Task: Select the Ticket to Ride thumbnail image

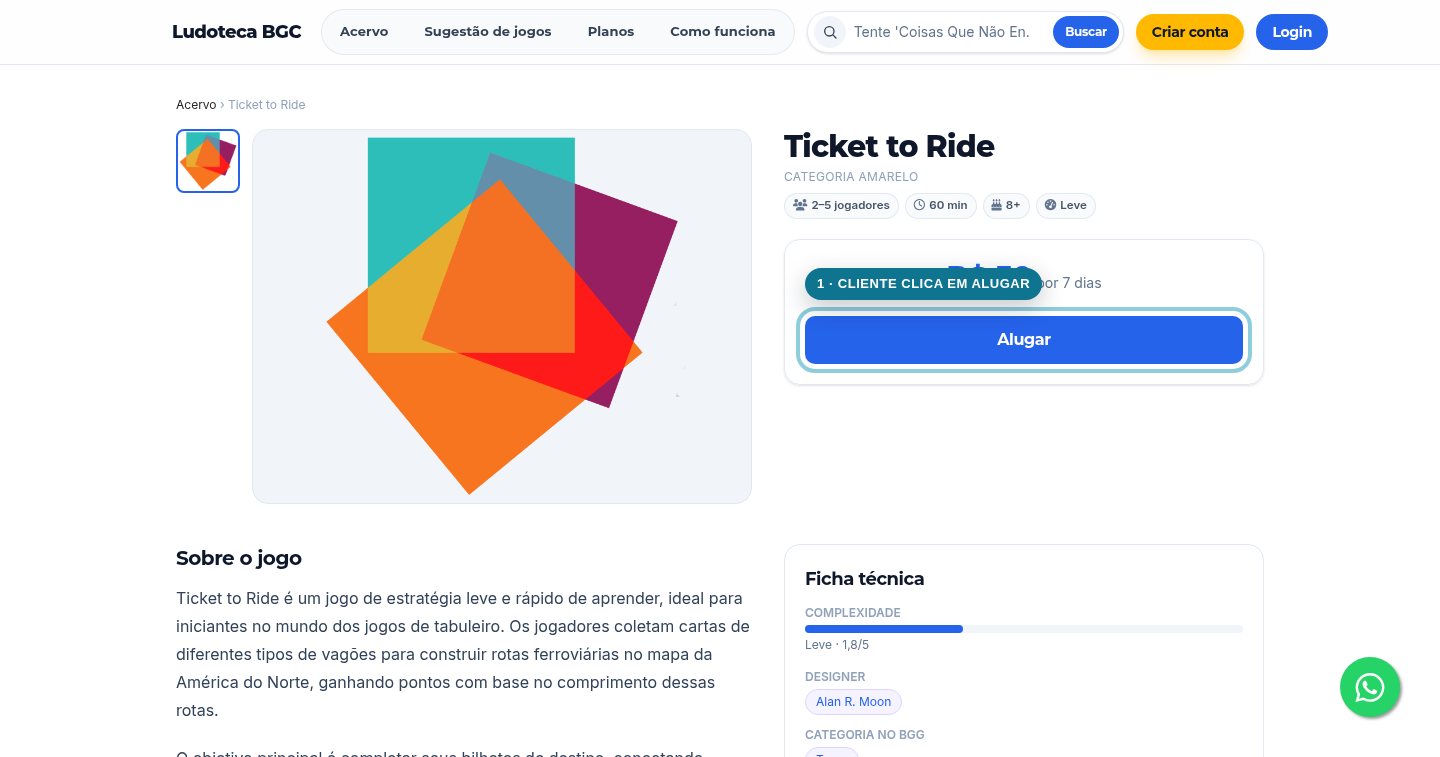Action: [x=208, y=161]
